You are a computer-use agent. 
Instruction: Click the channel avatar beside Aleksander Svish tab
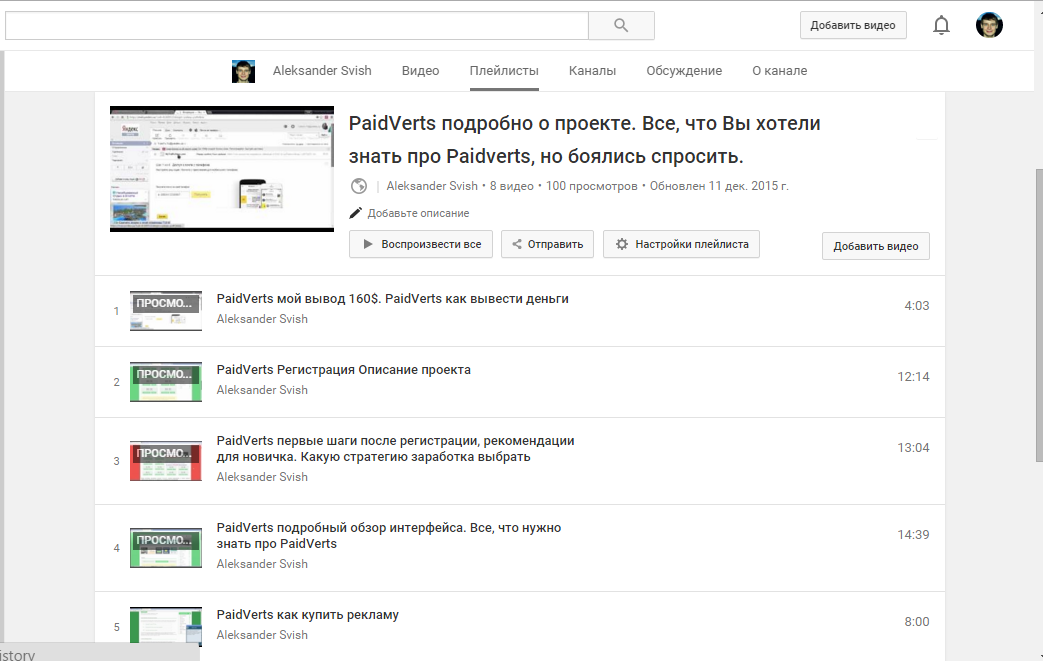pyautogui.click(x=243, y=71)
